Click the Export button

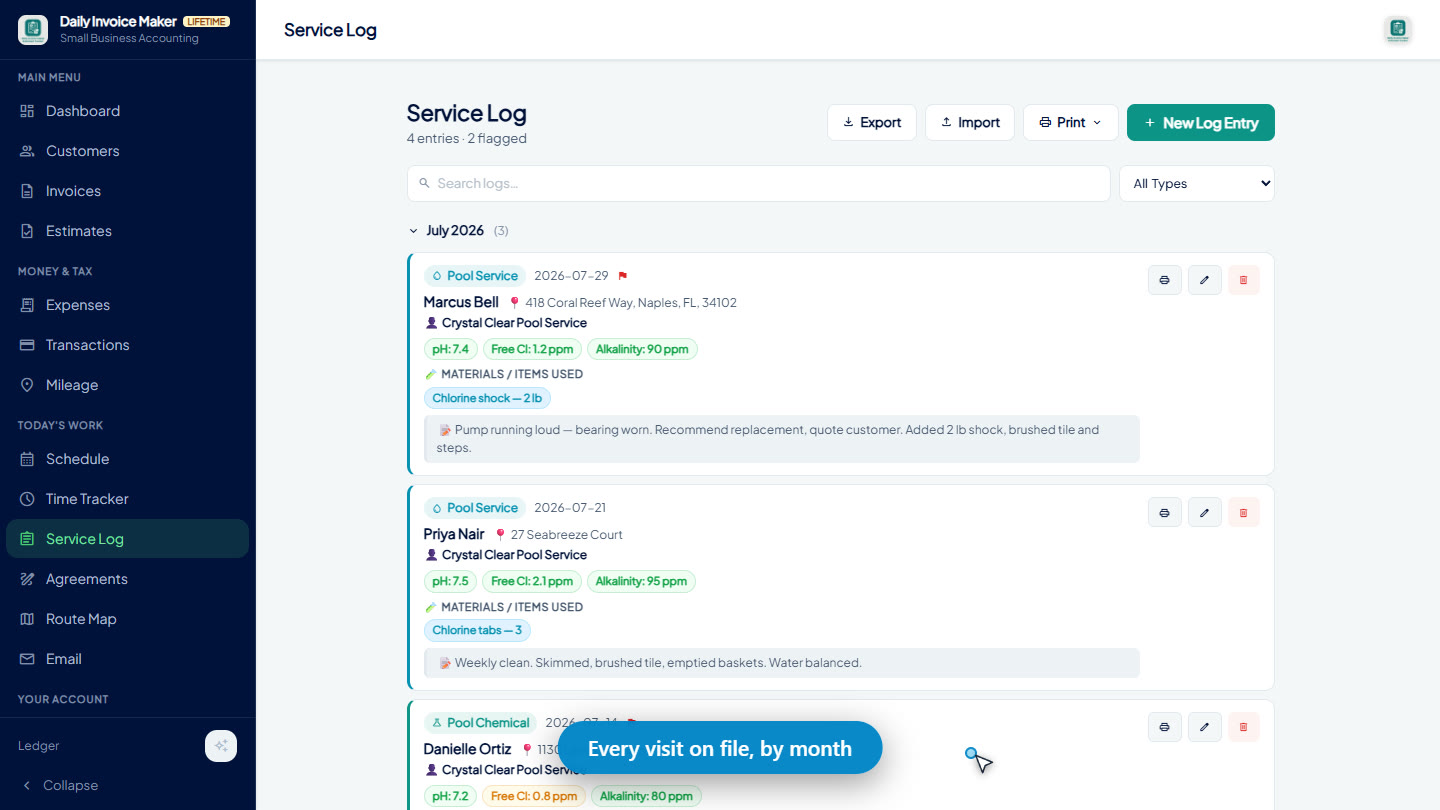[x=872, y=123]
